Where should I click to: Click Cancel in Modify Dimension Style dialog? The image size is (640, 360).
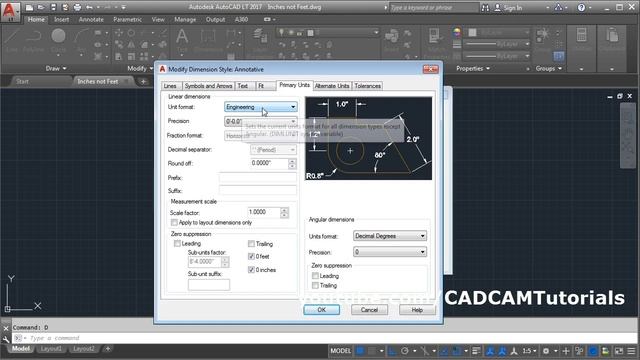(369, 310)
